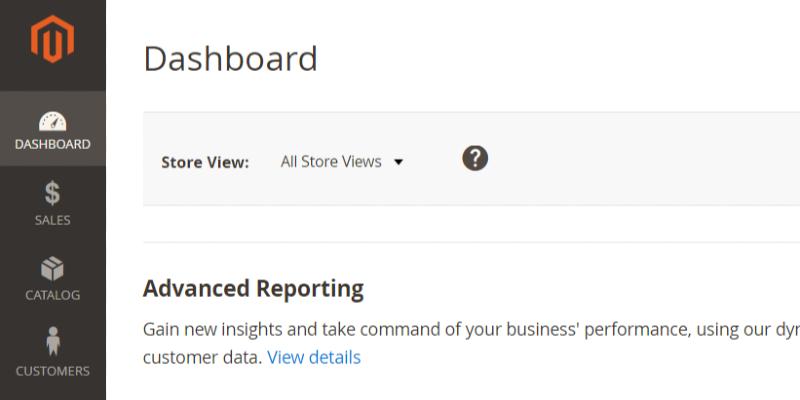Screen dimensions: 800x400
Task: Click the Sales dollar sign icon
Action: click(52, 195)
